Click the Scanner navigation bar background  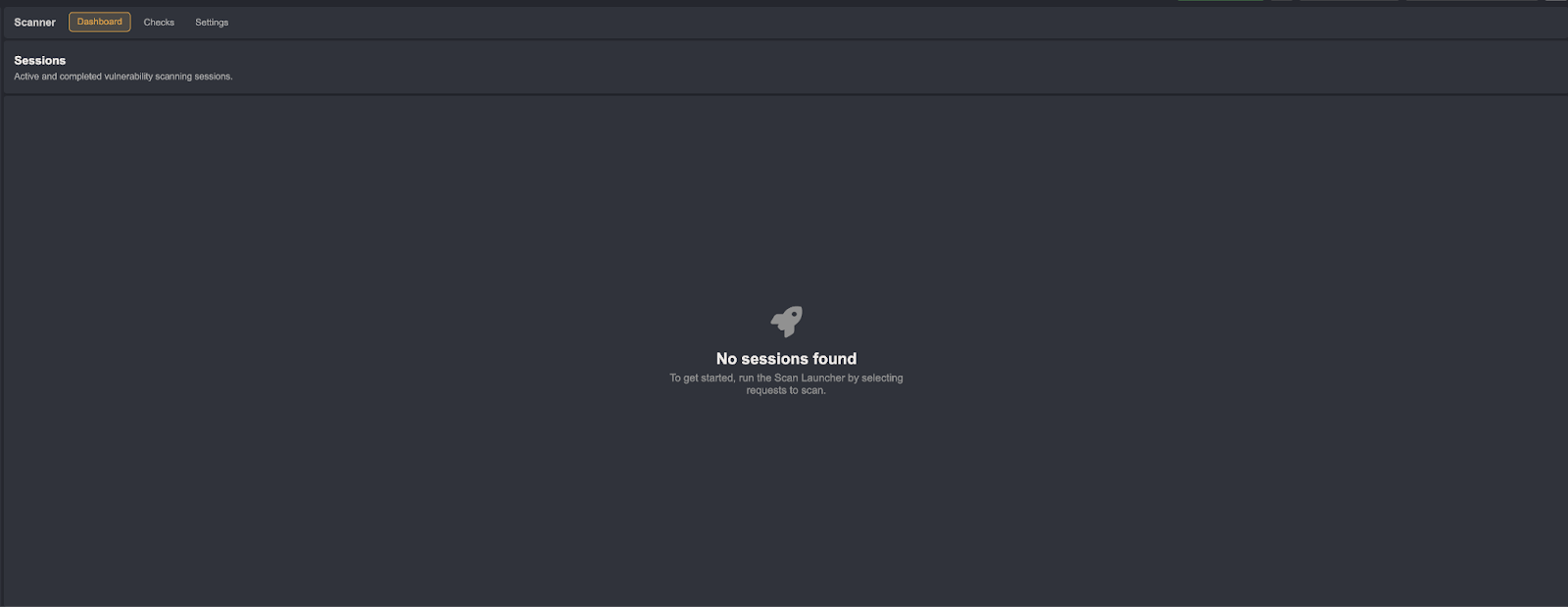tap(784, 22)
